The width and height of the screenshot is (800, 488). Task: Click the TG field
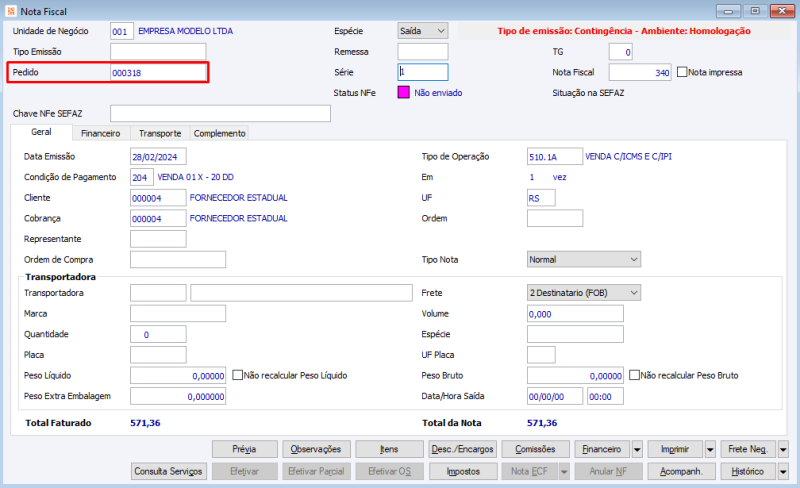coord(620,52)
